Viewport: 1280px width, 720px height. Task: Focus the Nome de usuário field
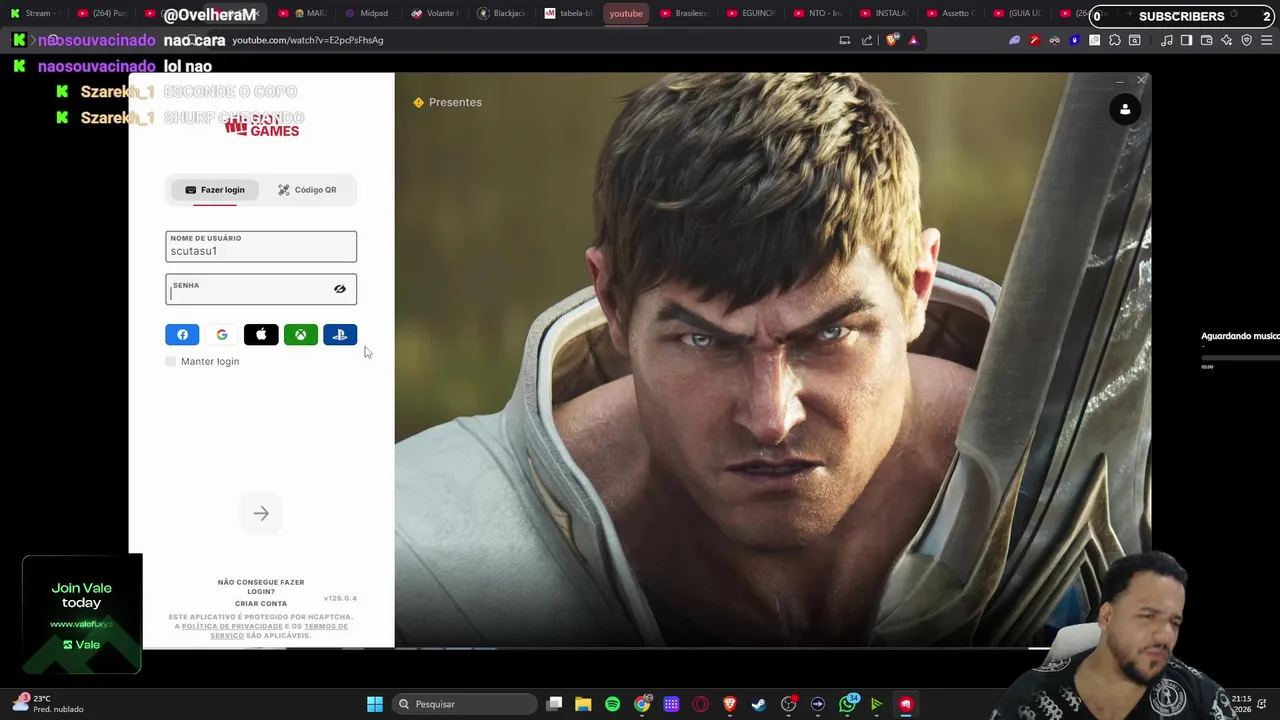coord(261,246)
